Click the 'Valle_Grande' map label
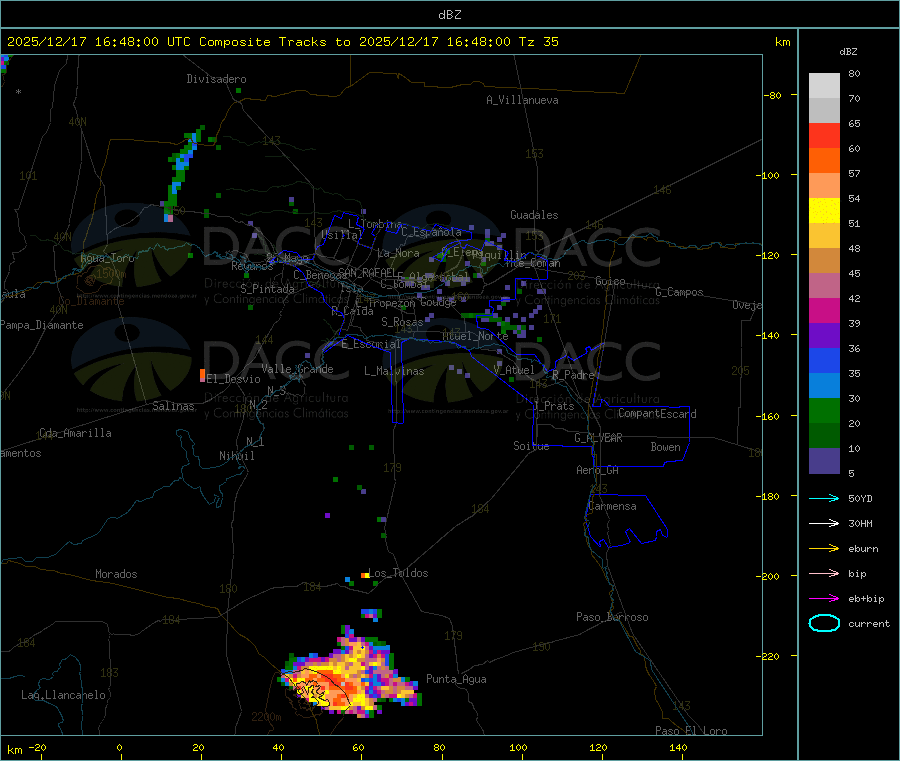 tap(297, 369)
